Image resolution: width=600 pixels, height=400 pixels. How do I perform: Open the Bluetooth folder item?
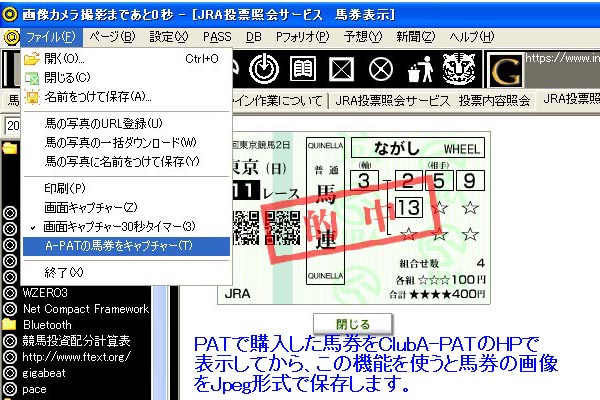tap(47, 325)
